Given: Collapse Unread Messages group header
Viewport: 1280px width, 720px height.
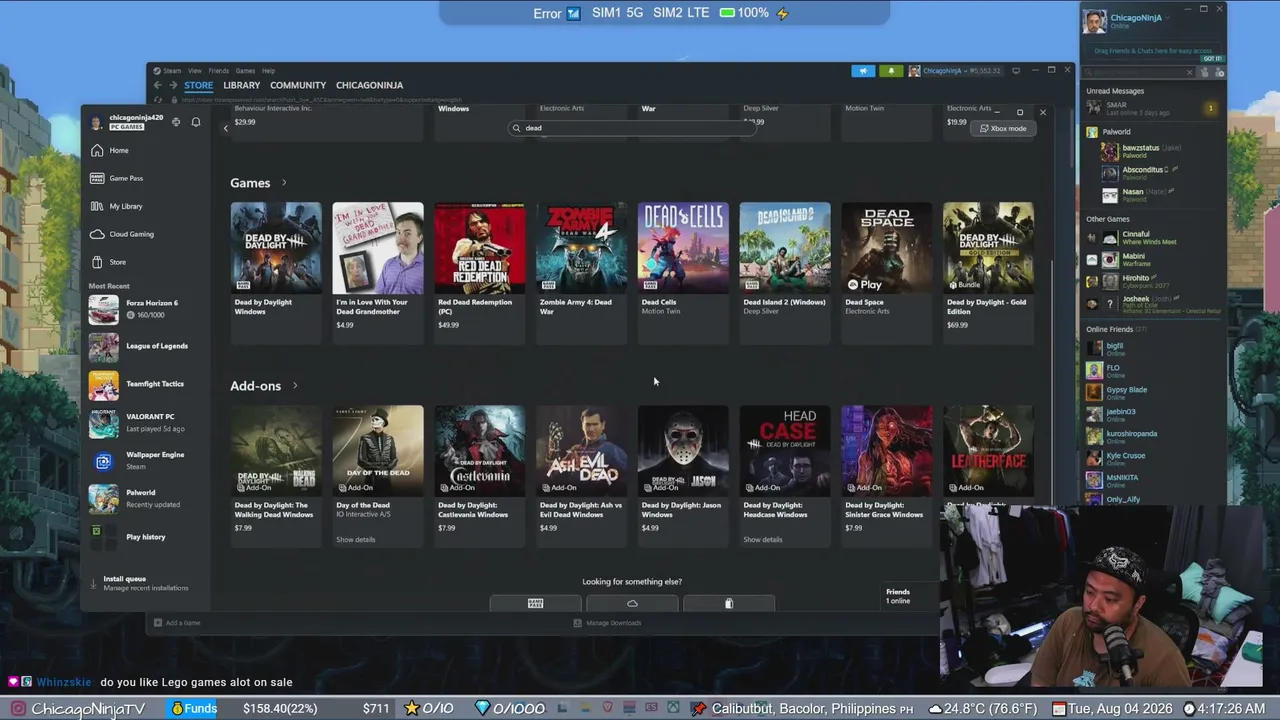Looking at the screenshot, I should click(x=1115, y=91).
